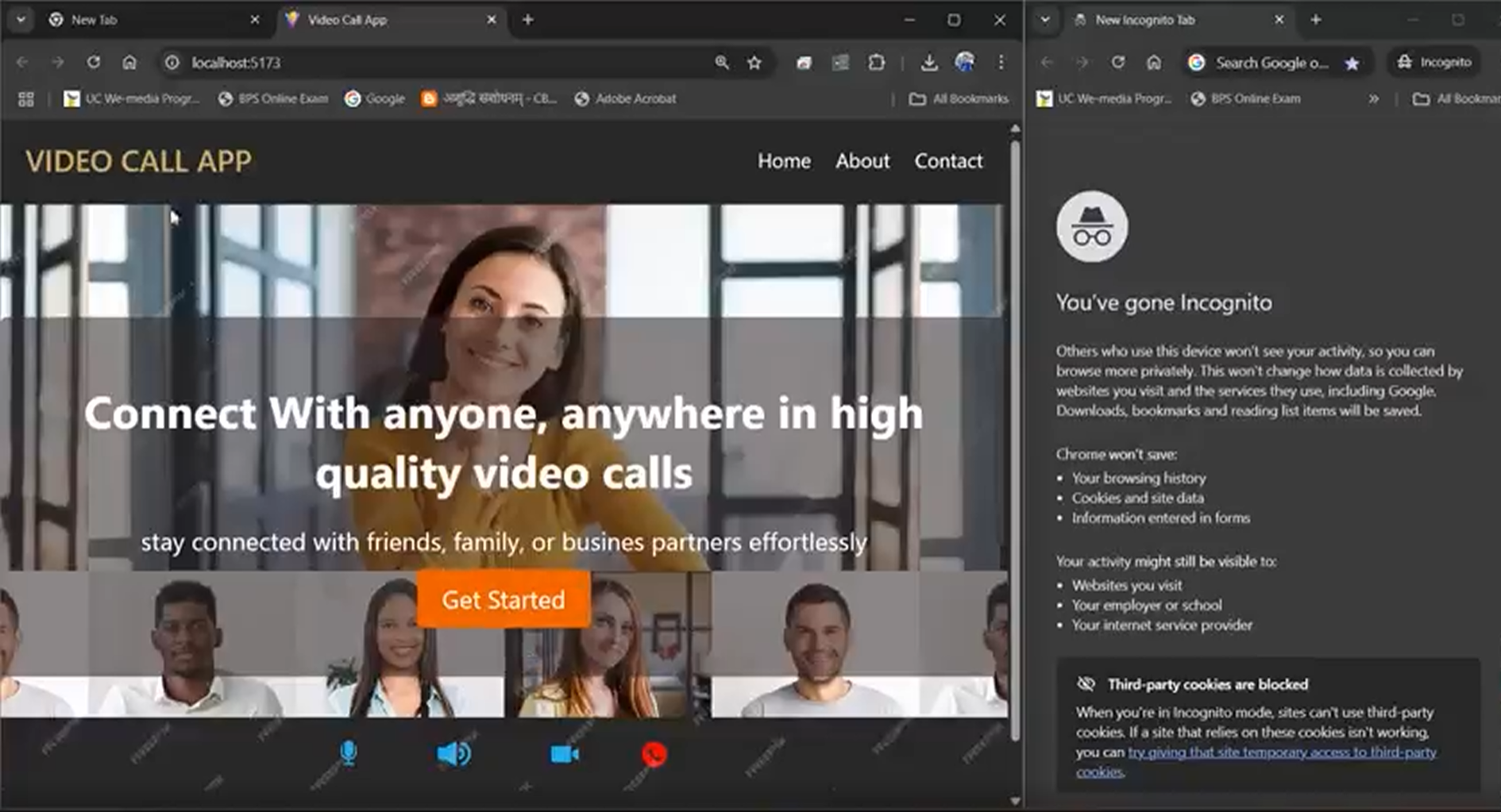Open the Extensions puzzle icon
This screenshot has height=812, width=1501.
(x=876, y=62)
